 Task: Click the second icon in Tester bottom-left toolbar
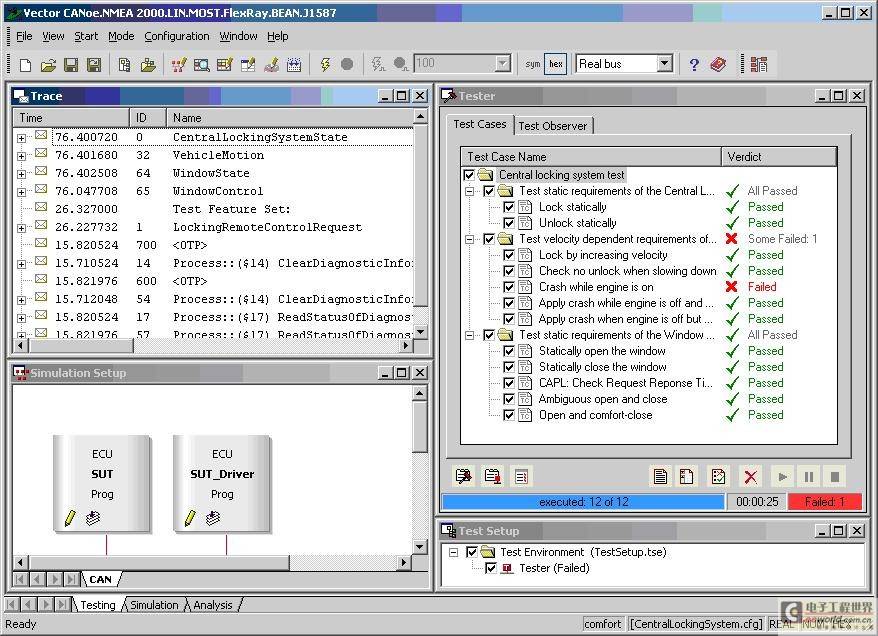[x=493, y=476]
